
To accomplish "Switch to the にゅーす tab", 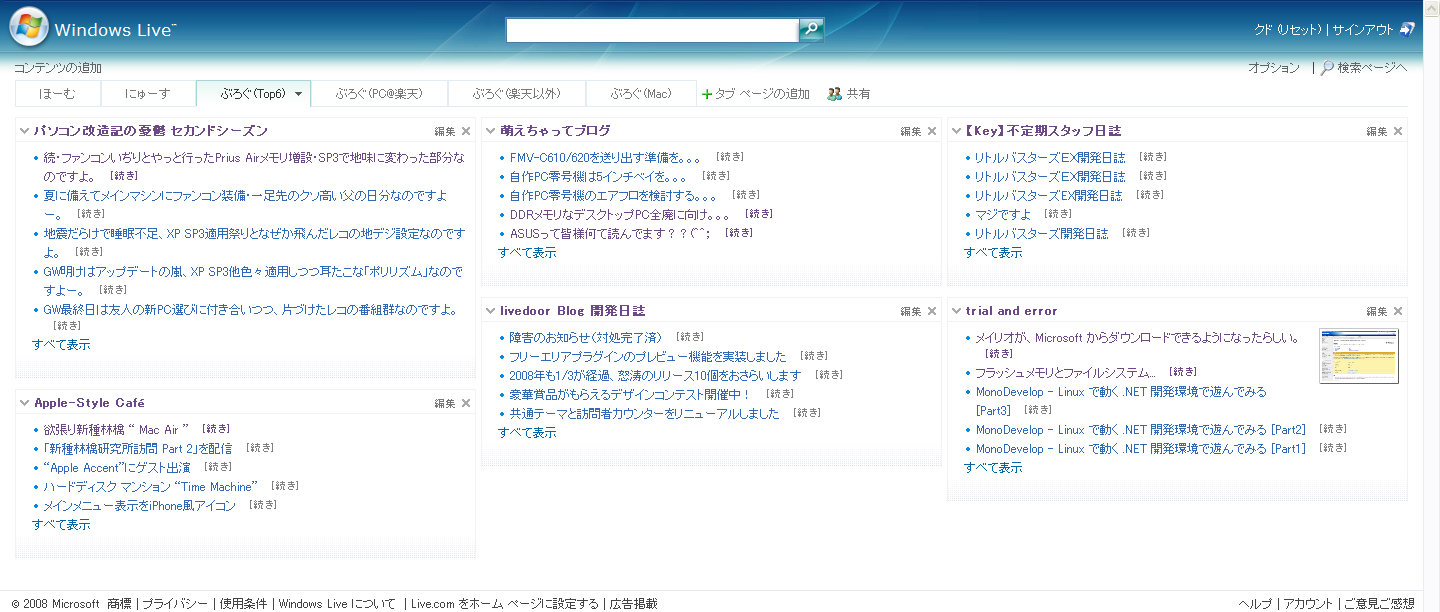I will (x=148, y=94).
